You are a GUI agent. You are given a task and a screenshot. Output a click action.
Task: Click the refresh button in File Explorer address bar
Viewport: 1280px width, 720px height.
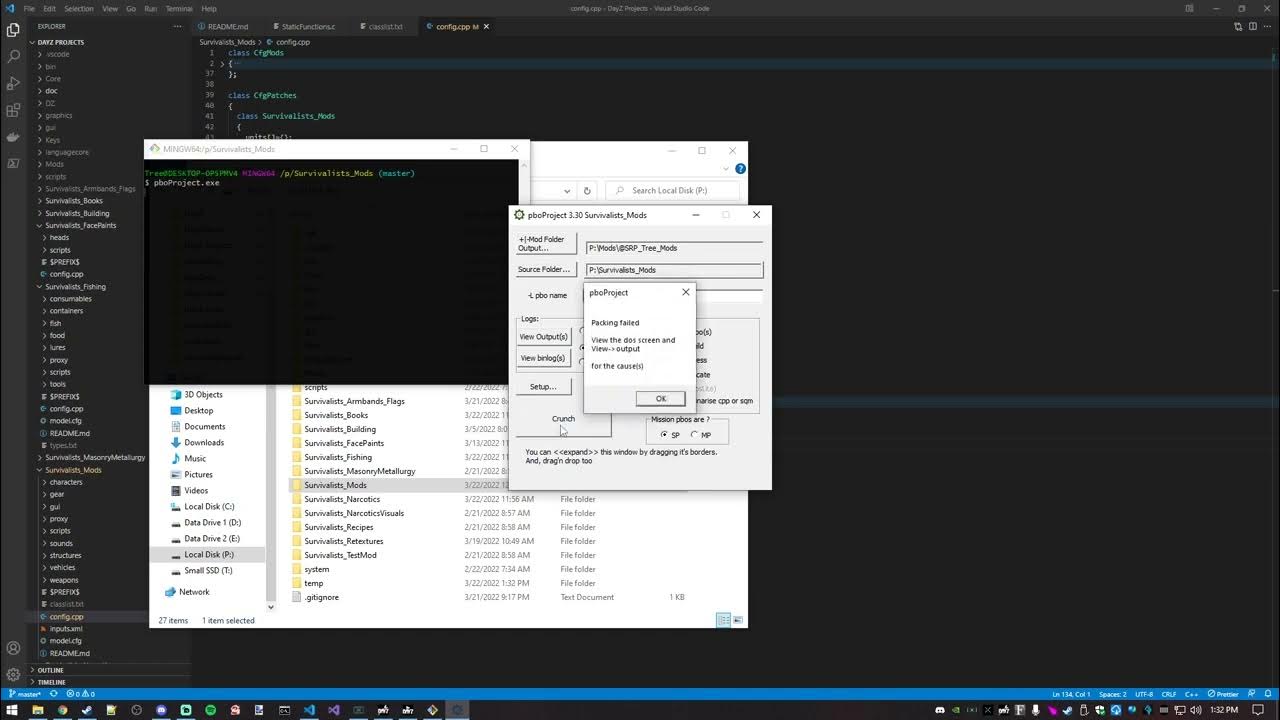click(x=587, y=190)
